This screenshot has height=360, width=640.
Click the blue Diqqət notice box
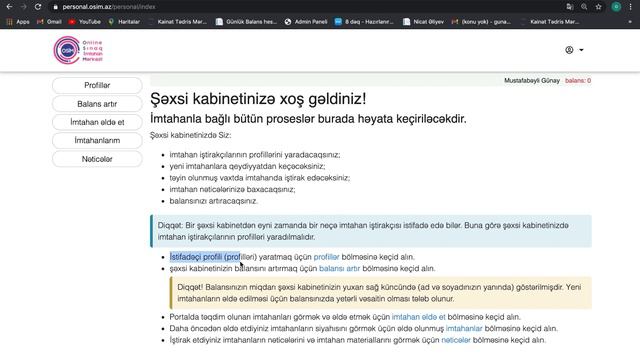pyautogui.click(x=371, y=231)
